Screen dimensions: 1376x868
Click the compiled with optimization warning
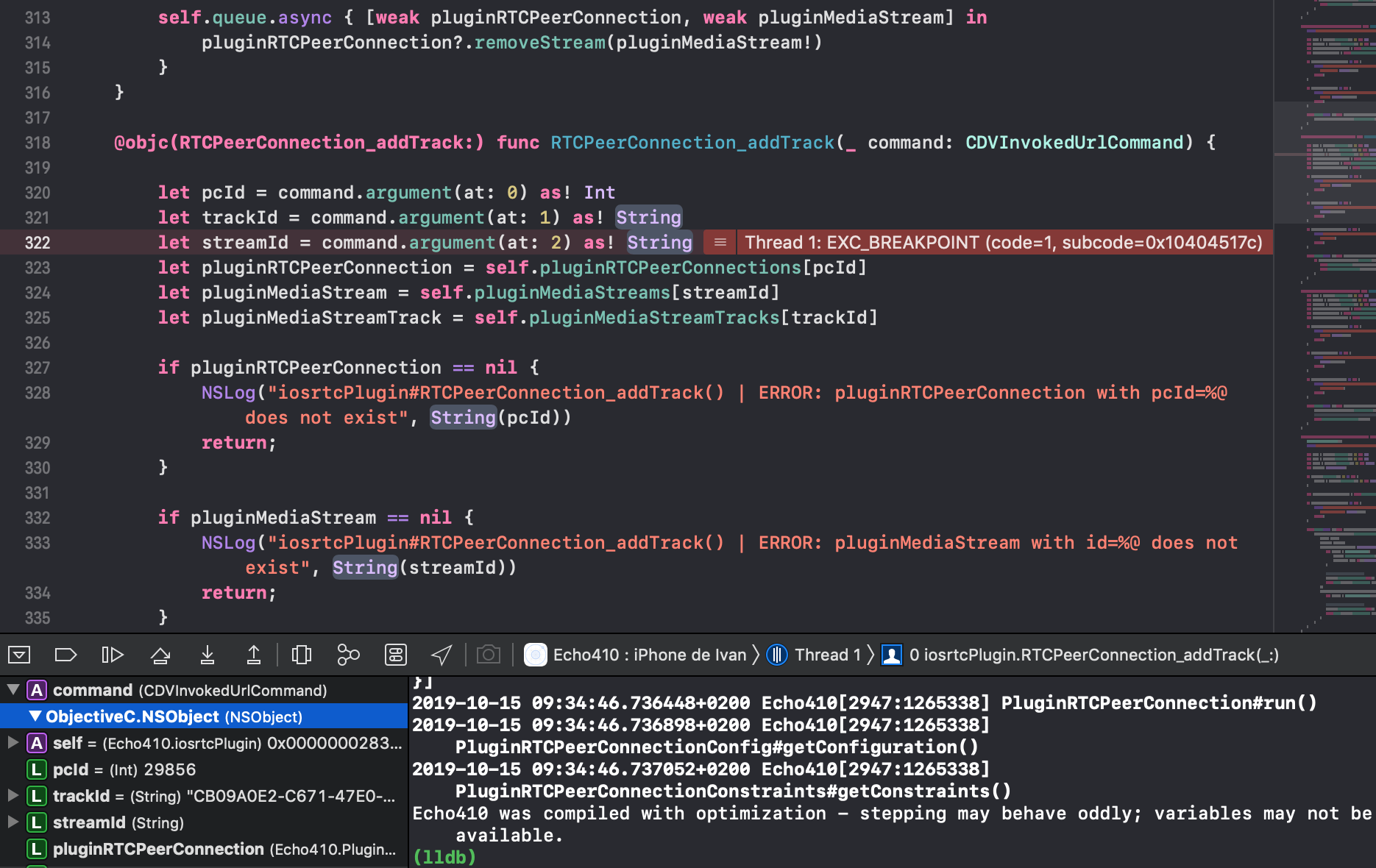pos(892,824)
